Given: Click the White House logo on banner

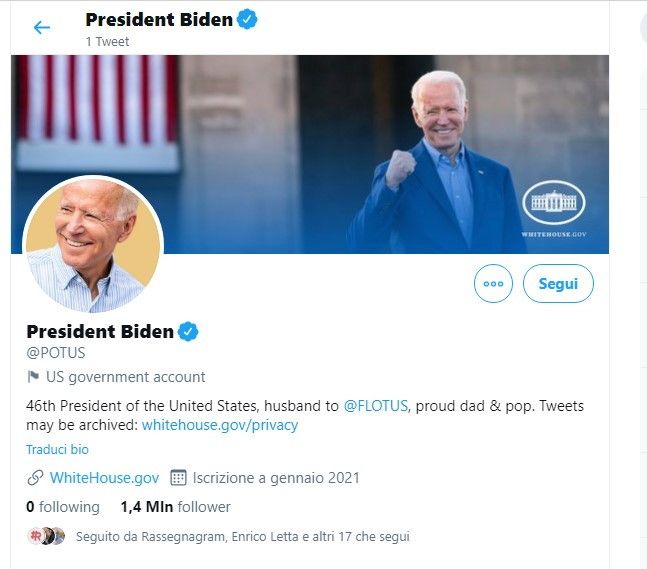Looking at the screenshot, I should click(x=553, y=204).
